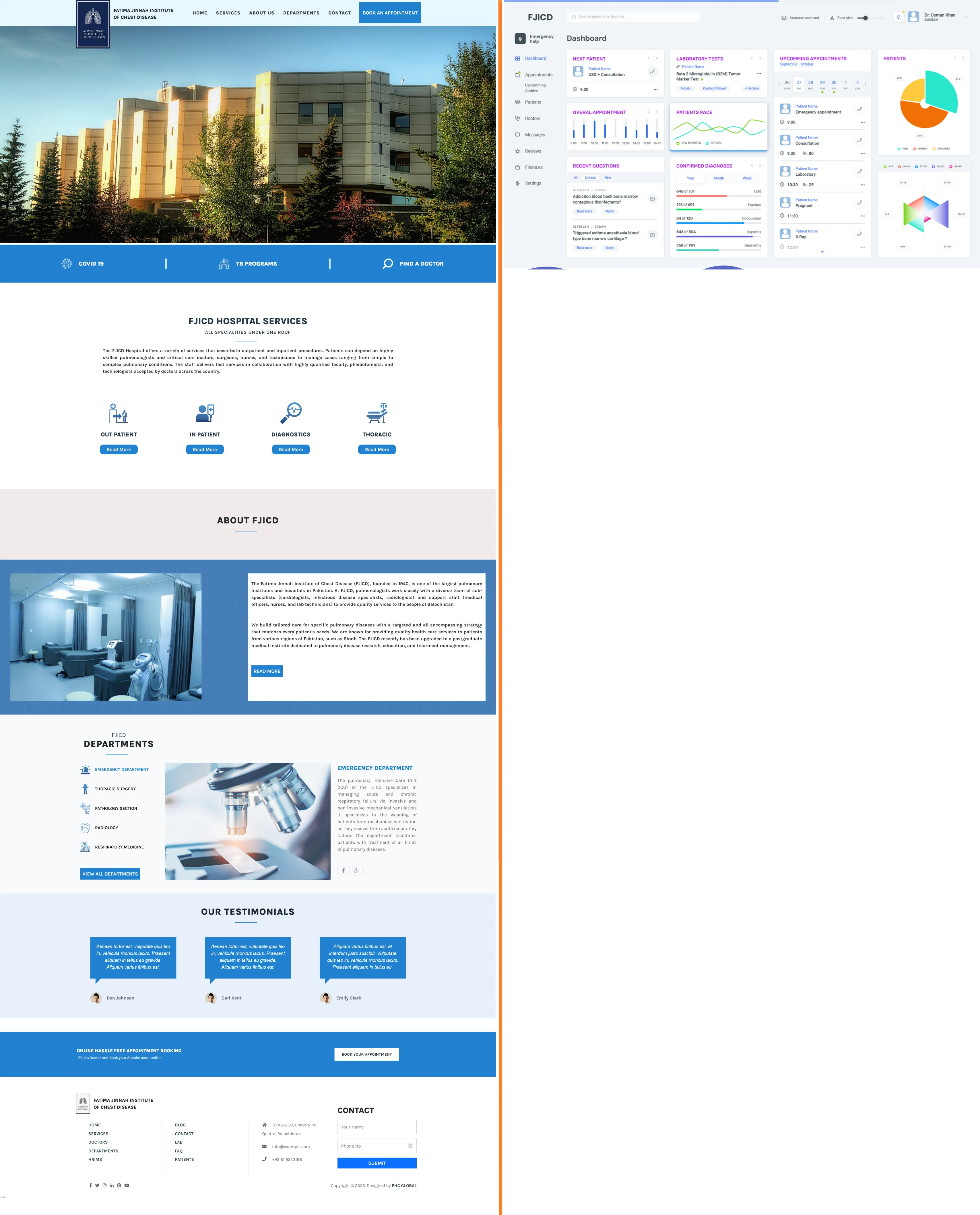Go to next Patients chart page
Screen dimensions: 980x1215
click(962, 58)
